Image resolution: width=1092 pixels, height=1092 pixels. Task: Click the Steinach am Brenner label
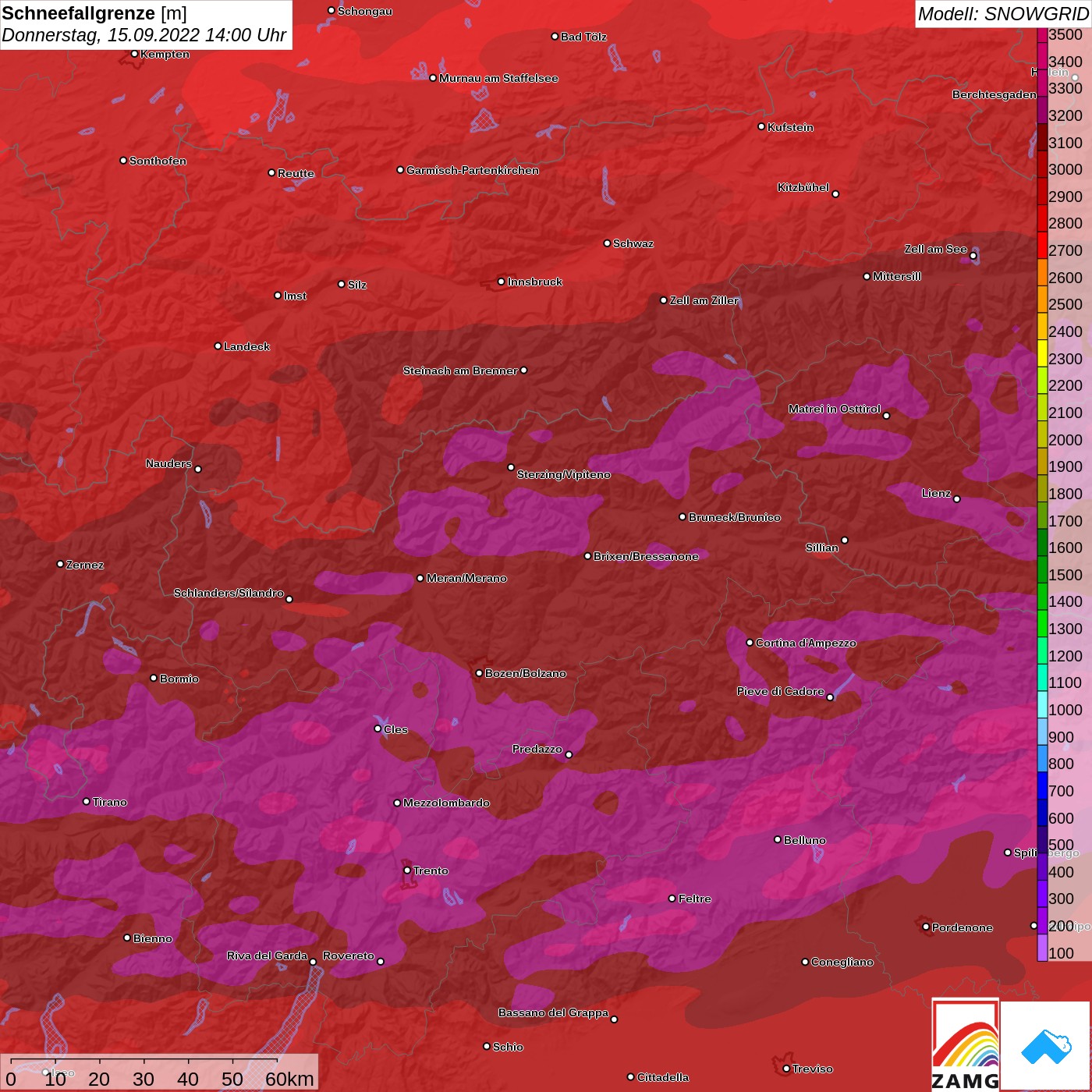point(460,370)
